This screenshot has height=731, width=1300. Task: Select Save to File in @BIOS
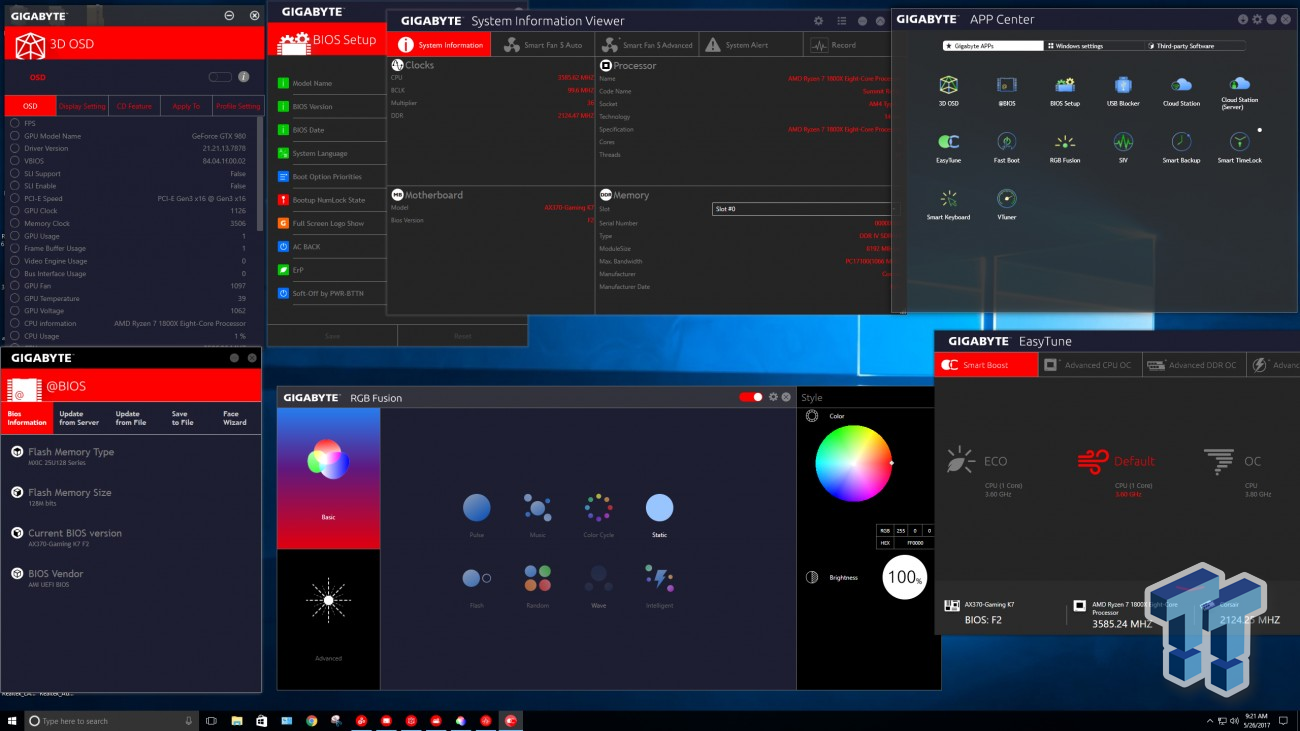point(182,418)
